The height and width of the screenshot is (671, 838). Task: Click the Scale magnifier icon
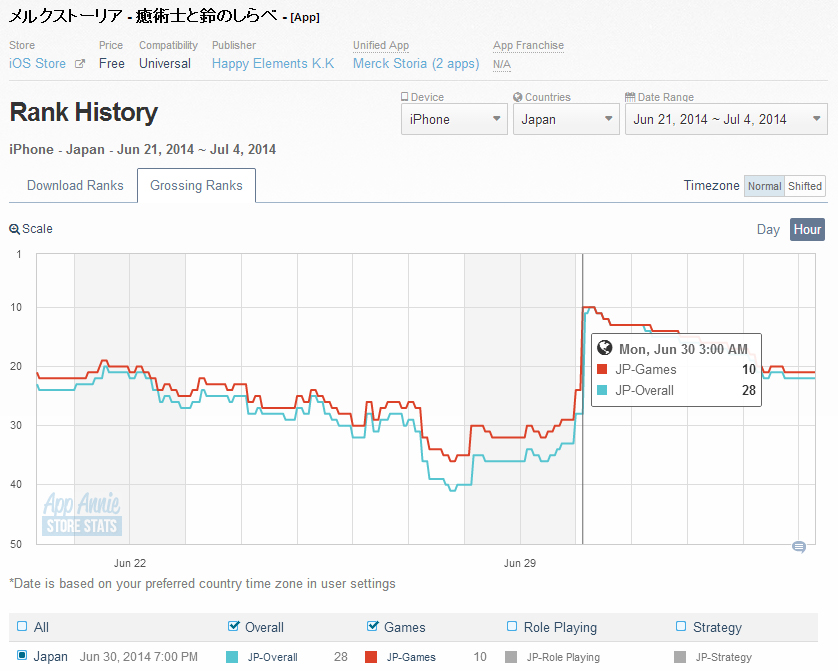click(x=14, y=229)
